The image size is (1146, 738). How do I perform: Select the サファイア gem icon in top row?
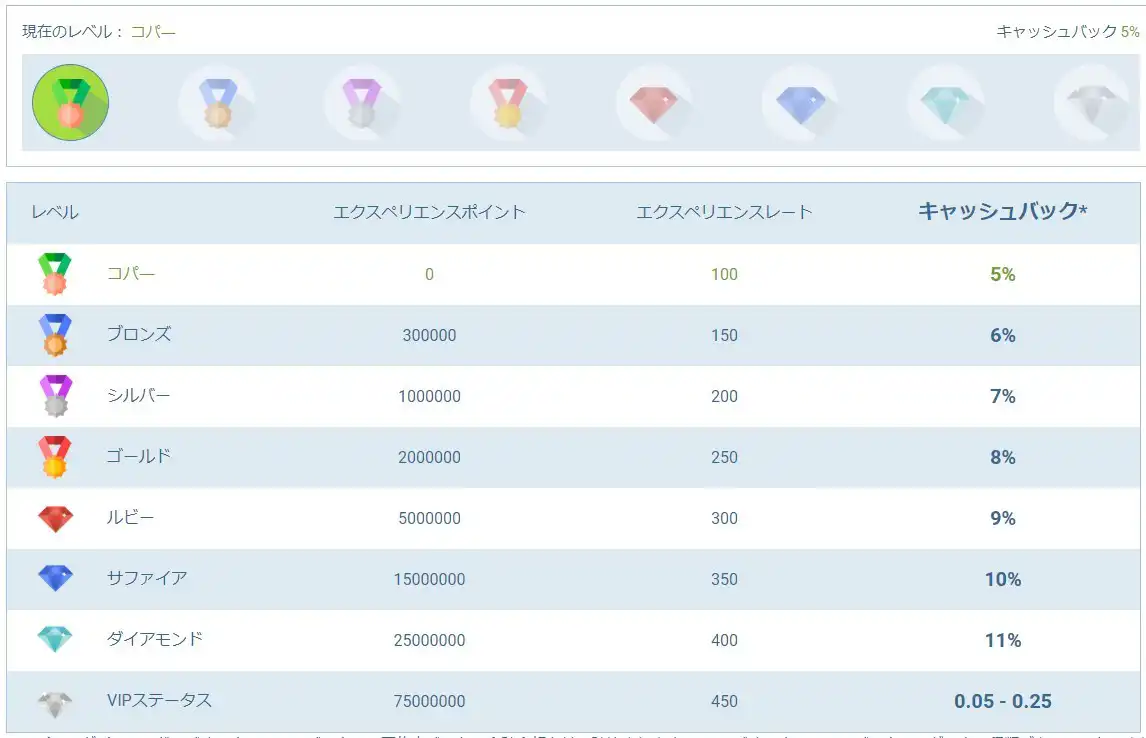pyautogui.click(x=801, y=102)
